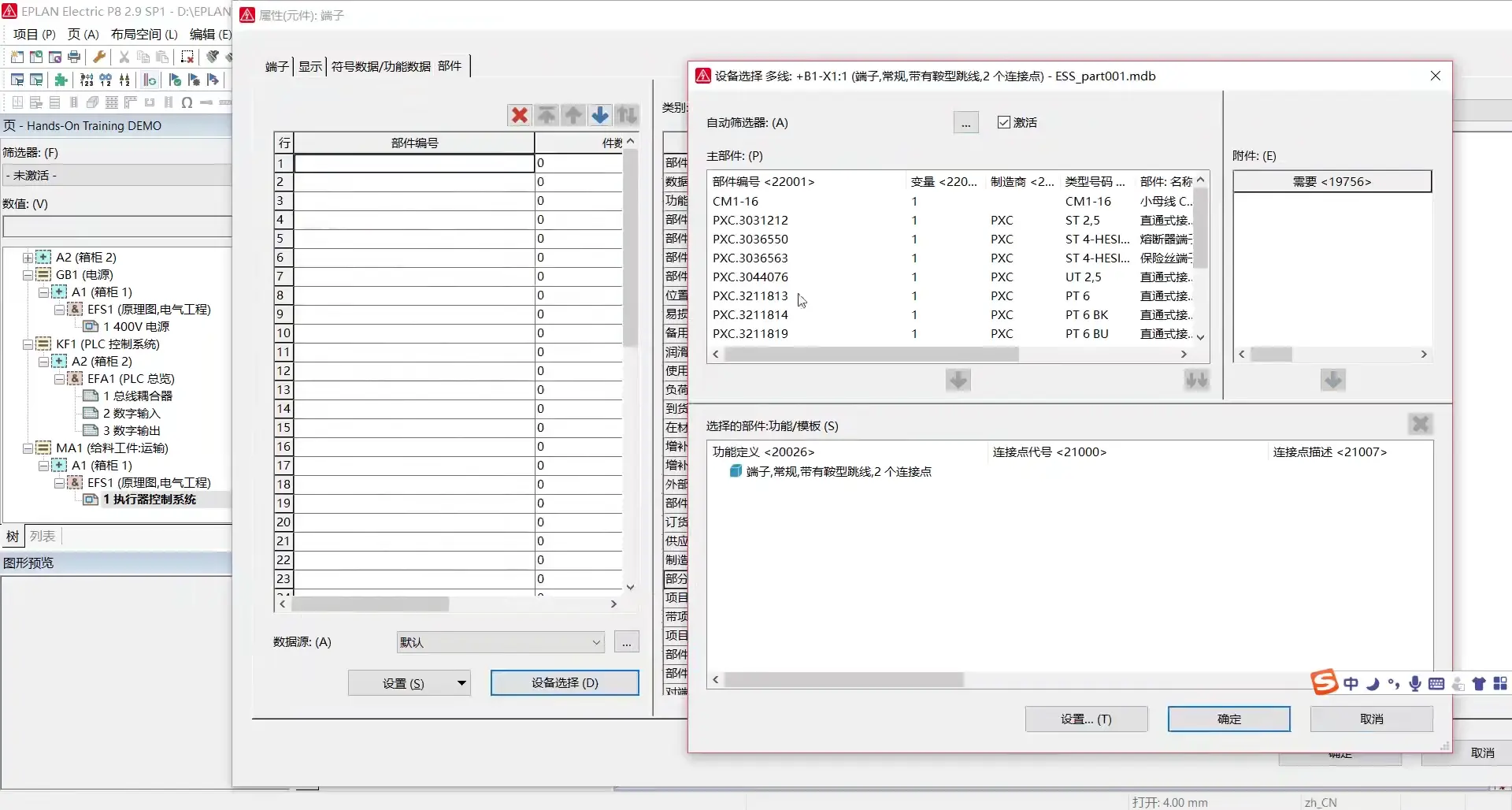
Task: Open the 设置 (S) button dropdown arrow
Action: (461, 683)
